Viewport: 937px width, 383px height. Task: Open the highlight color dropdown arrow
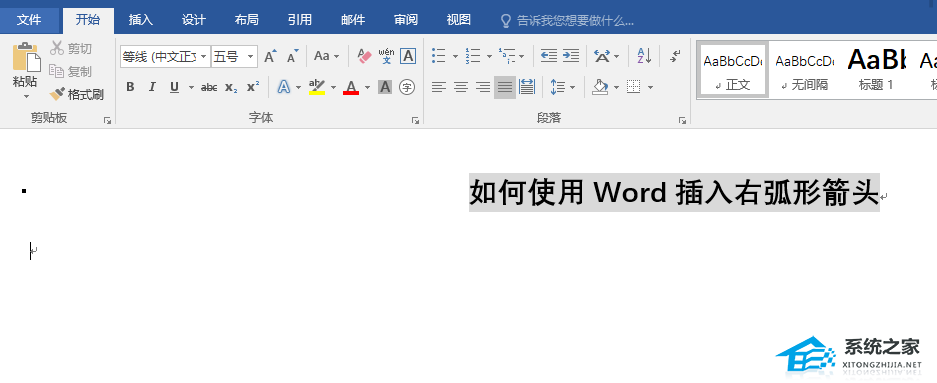(x=333, y=88)
